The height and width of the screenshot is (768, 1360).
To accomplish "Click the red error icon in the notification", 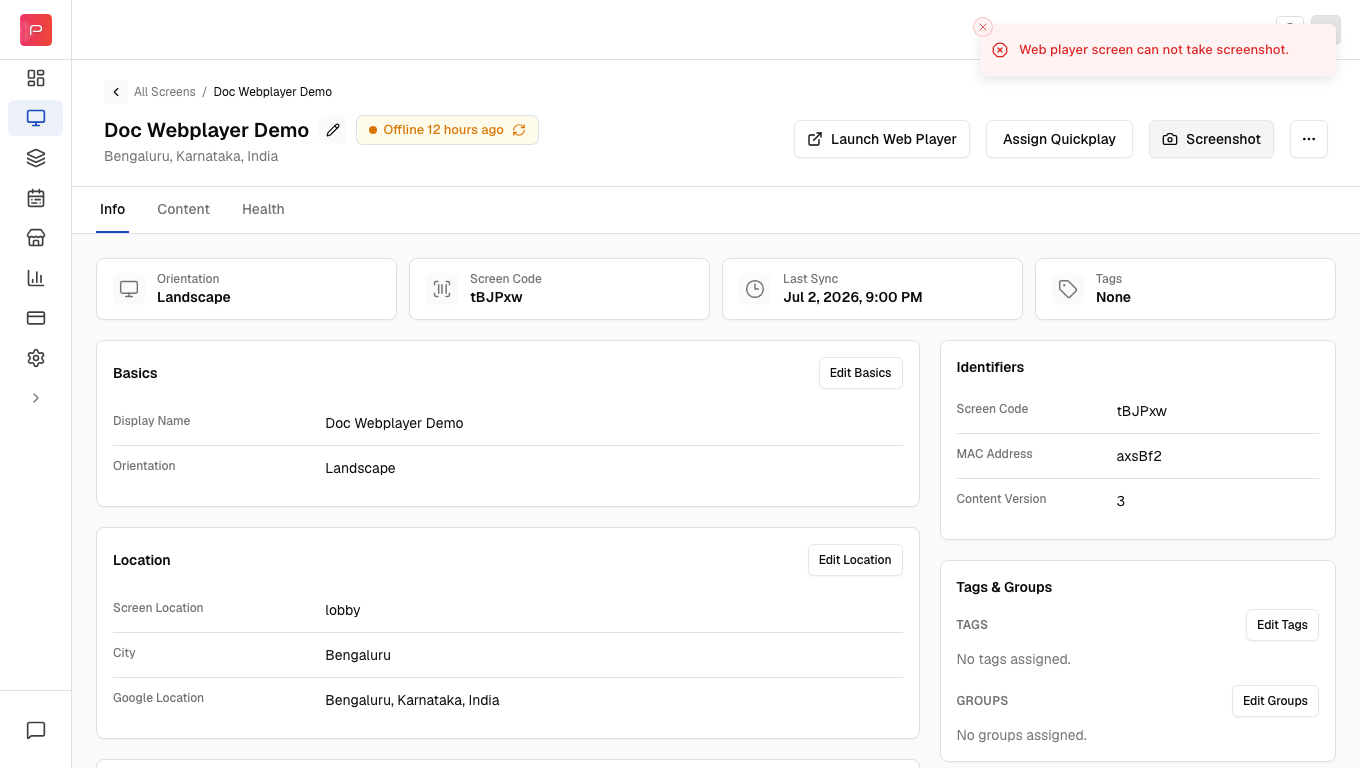I will [1000, 50].
